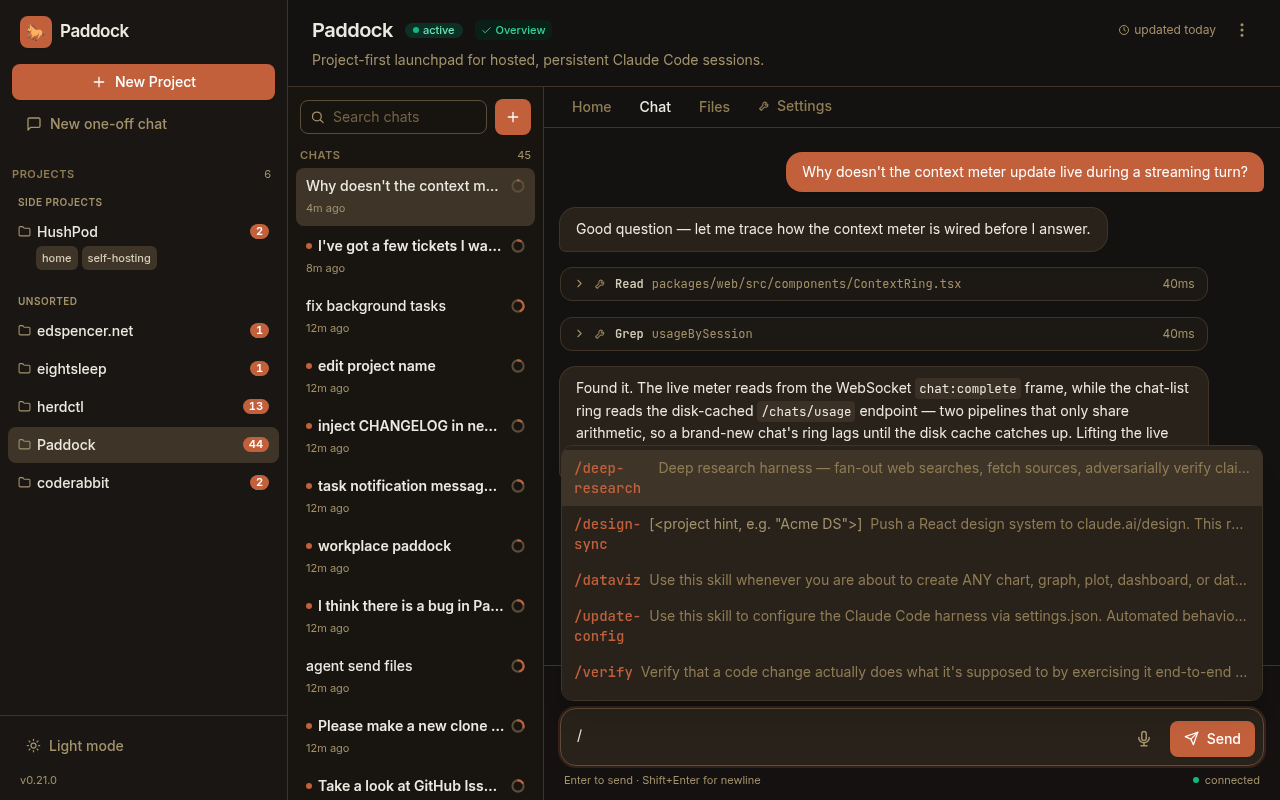This screenshot has height=800, width=1280.
Task: Start a New one-off chat
Action: pos(143,124)
